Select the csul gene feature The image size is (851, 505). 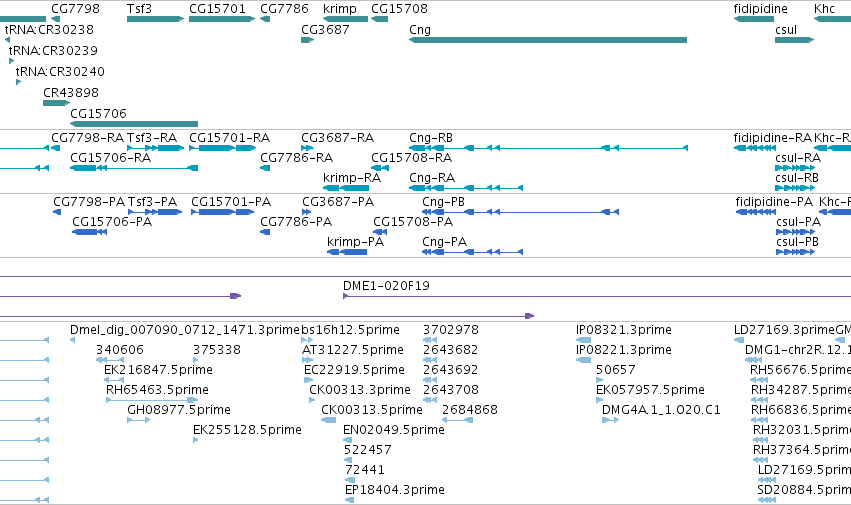(795, 40)
